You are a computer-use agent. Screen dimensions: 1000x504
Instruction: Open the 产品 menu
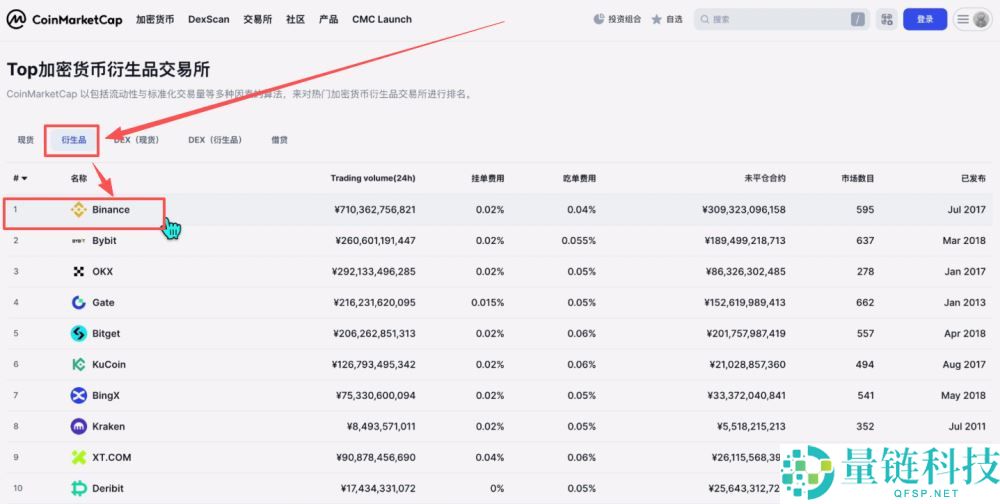[x=328, y=20]
